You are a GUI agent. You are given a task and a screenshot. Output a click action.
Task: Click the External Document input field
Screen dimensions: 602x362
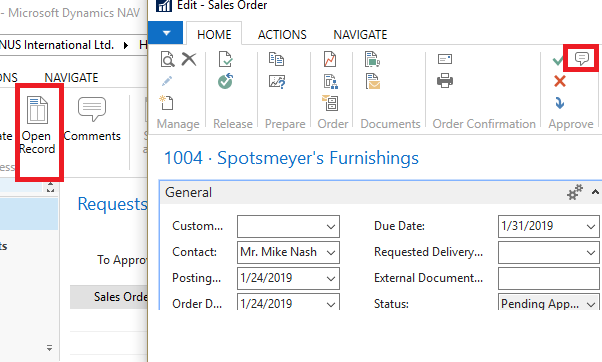tap(549, 278)
